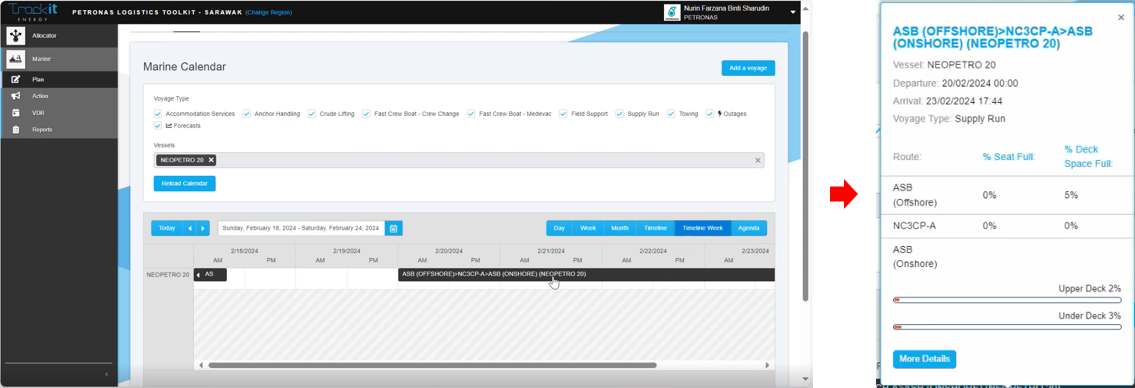Click the calendar horizontal scrollbar thumb
Screen dimensions: 1135x388
coord(431,366)
